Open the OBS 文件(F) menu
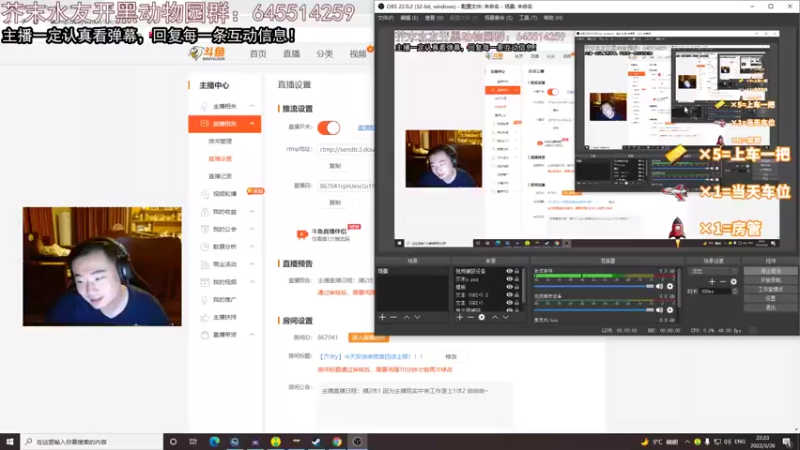The width and height of the screenshot is (800, 450). [385, 18]
